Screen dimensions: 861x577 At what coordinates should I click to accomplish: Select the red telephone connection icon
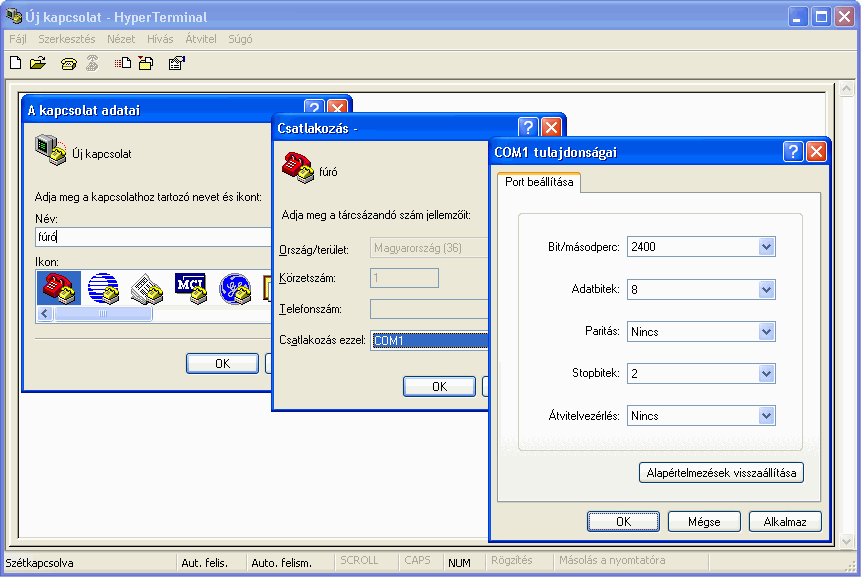tap(59, 288)
